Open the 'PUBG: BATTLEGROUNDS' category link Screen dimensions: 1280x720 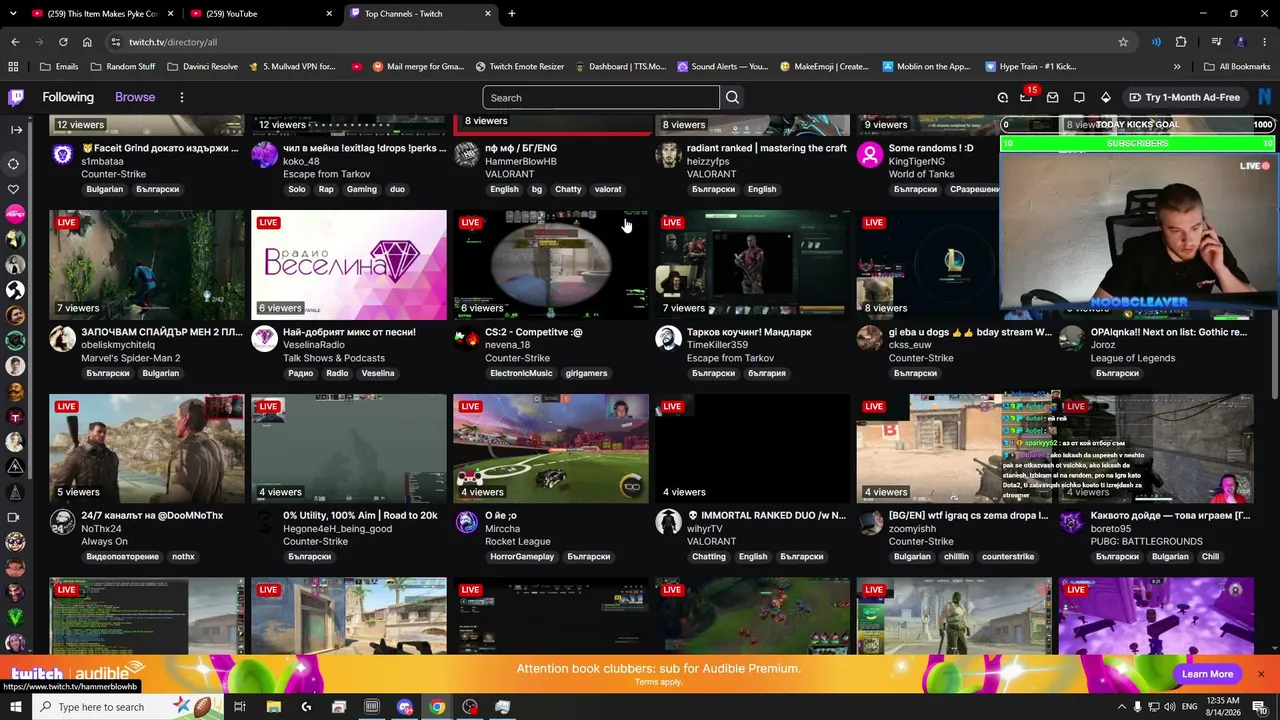click(1147, 542)
